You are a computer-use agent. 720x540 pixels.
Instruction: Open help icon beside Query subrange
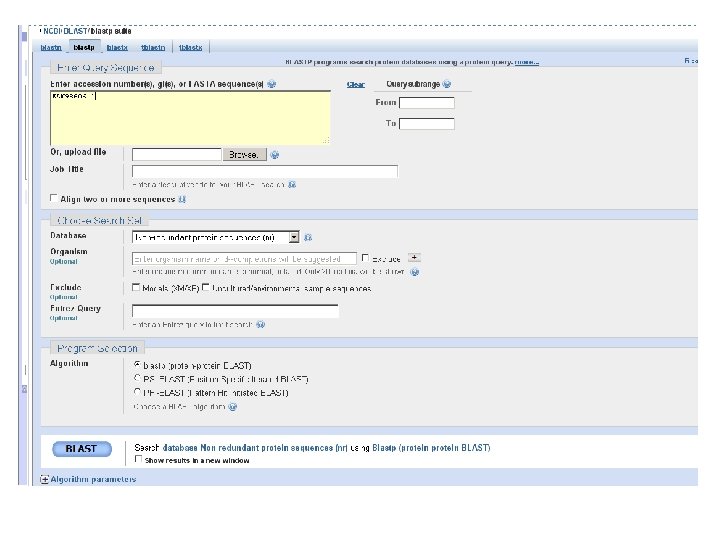(446, 84)
